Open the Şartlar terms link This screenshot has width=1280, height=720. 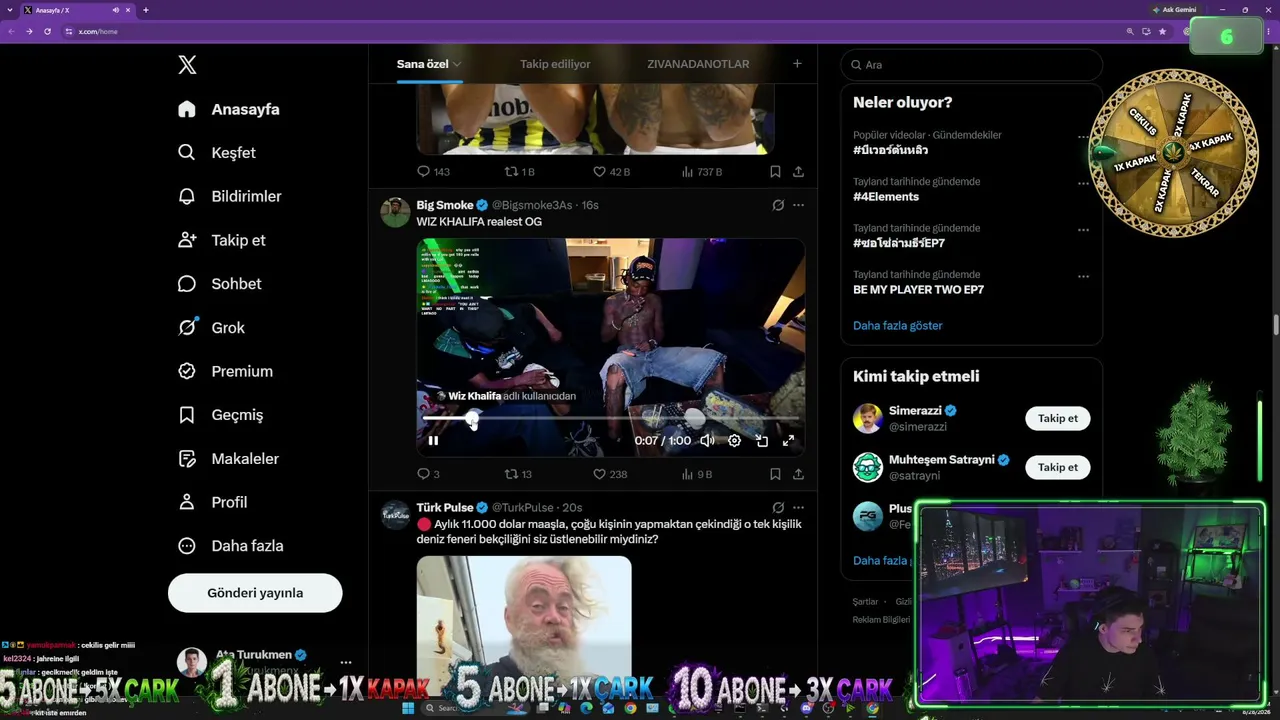tap(865, 602)
